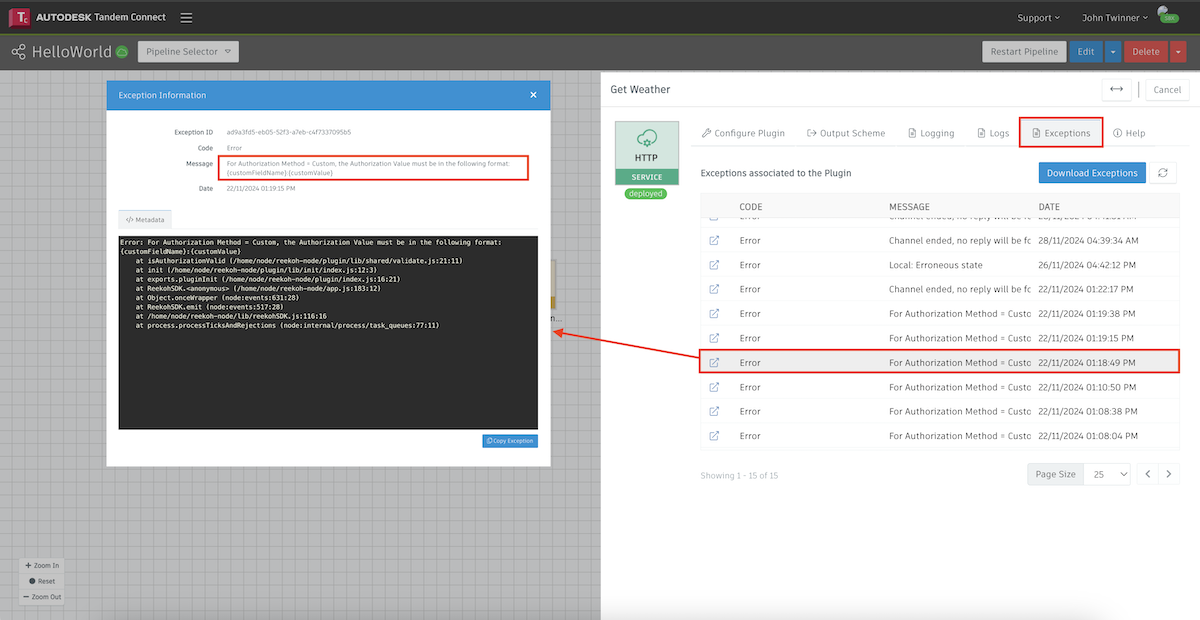Click the Zoom Out canvas control
The image size is (1200, 620).
coord(42,597)
